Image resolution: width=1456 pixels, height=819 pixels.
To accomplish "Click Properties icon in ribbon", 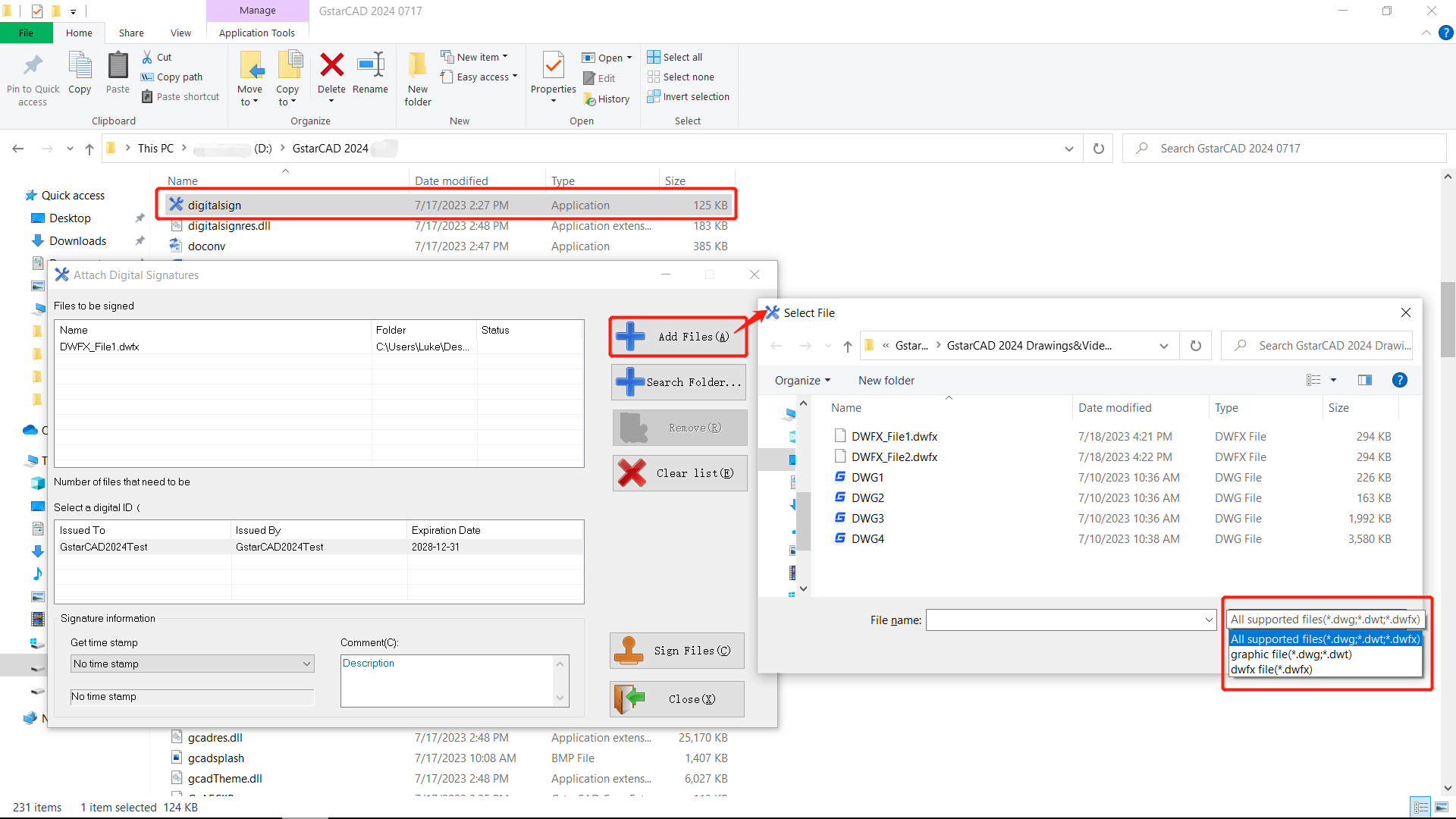I will (553, 65).
